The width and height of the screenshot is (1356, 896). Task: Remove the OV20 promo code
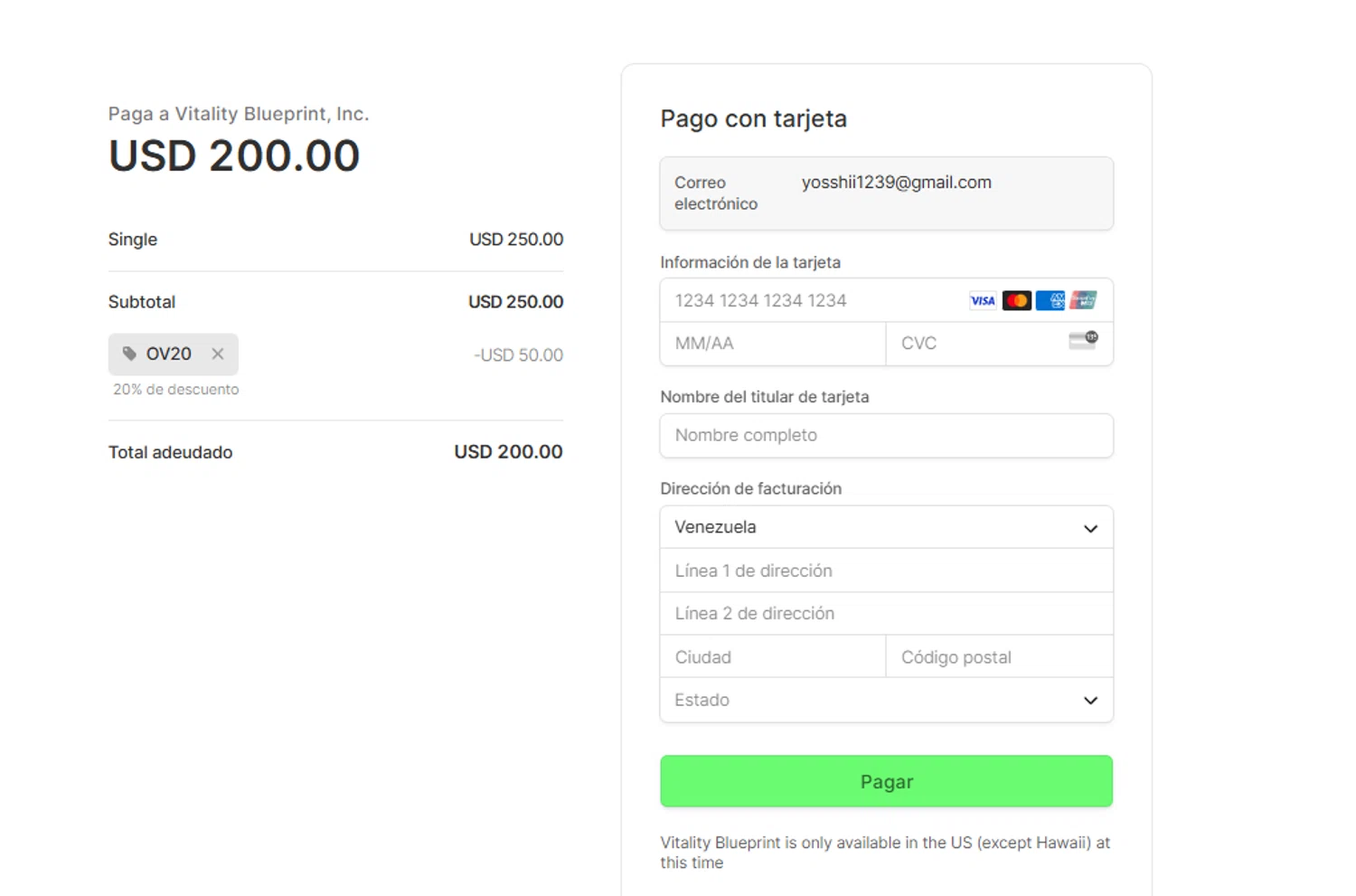coord(218,354)
